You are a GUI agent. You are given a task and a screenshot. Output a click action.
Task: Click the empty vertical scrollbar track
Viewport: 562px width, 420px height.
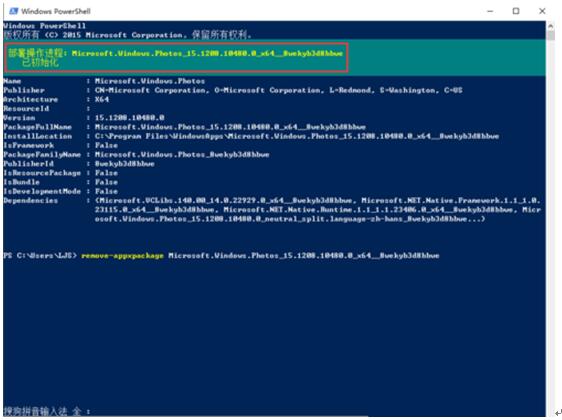pyautogui.click(x=550, y=222)
